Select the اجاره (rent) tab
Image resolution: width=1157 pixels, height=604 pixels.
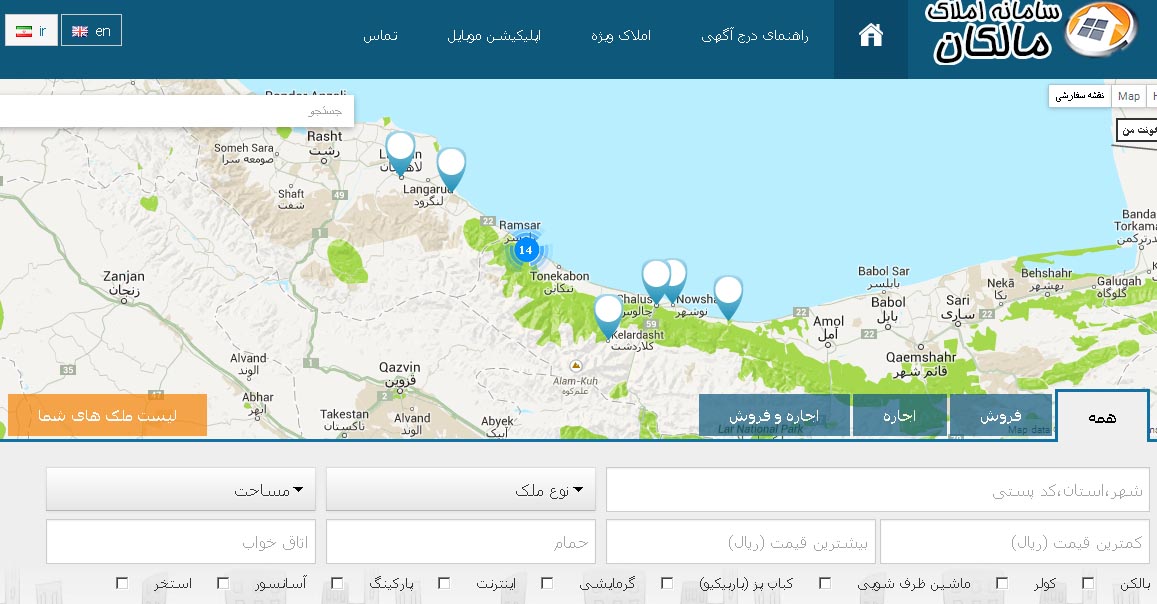(x=899, y=416)
